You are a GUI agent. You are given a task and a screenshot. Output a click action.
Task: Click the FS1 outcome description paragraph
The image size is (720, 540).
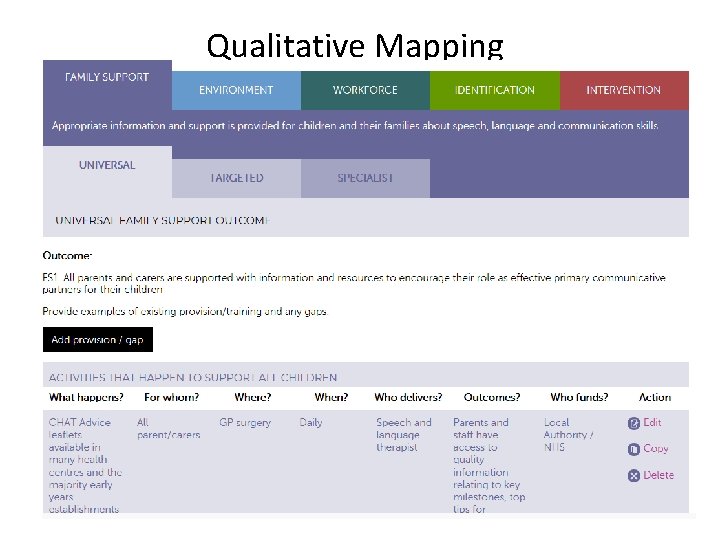click(354, 284)
